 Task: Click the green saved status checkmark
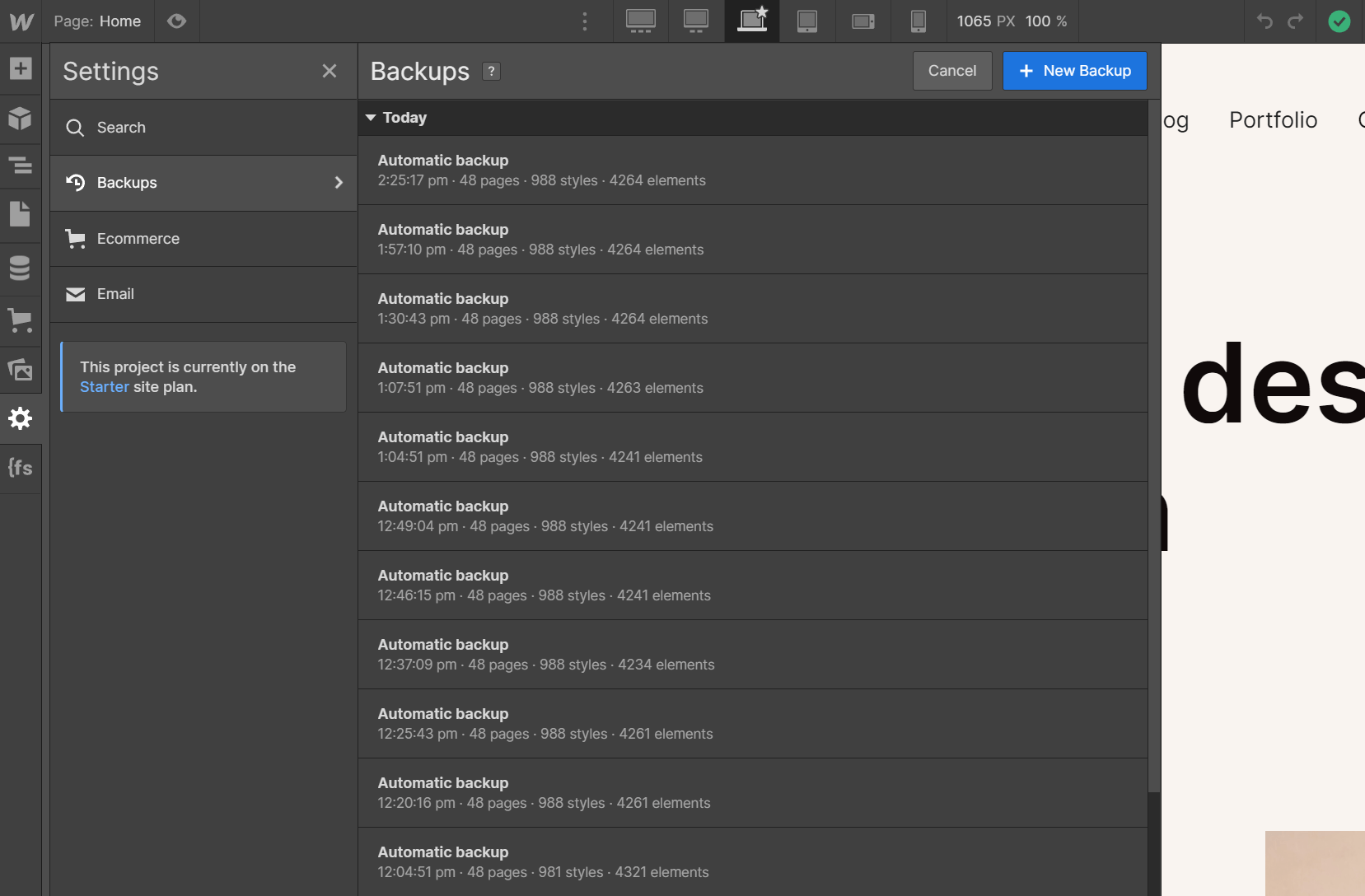1339,21
